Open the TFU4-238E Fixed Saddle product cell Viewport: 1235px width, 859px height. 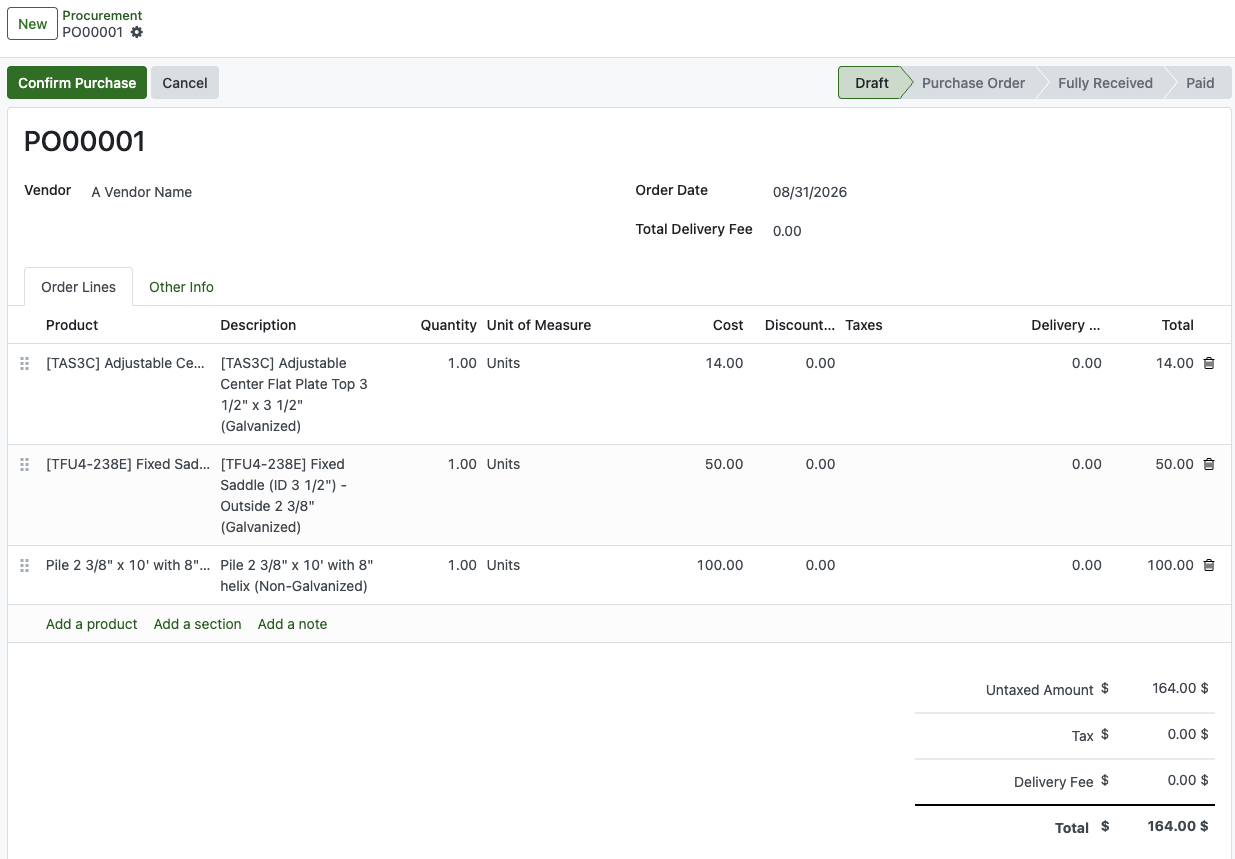128,464
